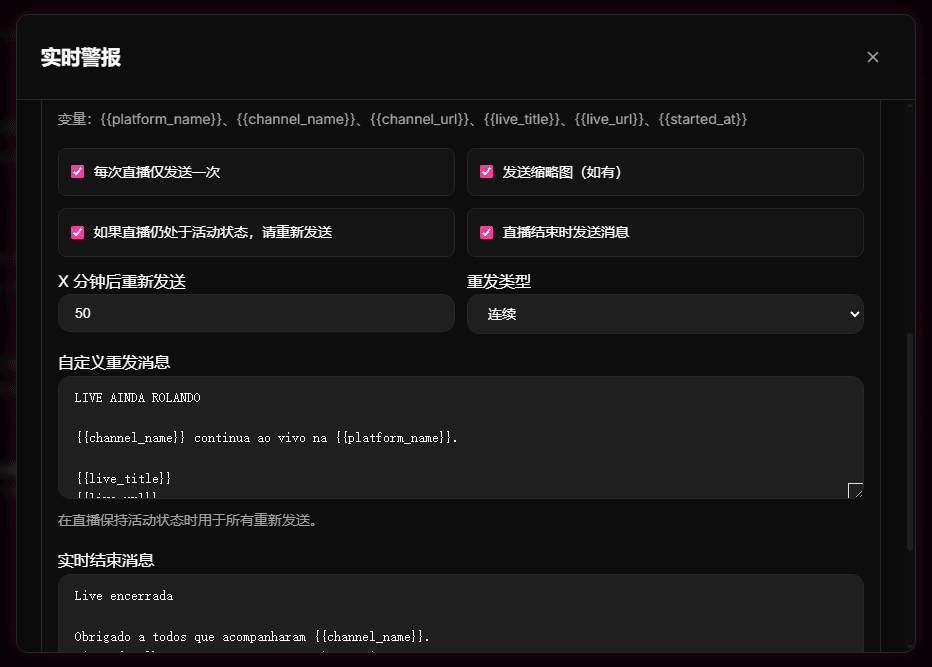Click the 在直播保持活动状态时用于所有重新发送 hint text
The height and width of the screenshot is (667, 932).
click(x=190, y=520)
